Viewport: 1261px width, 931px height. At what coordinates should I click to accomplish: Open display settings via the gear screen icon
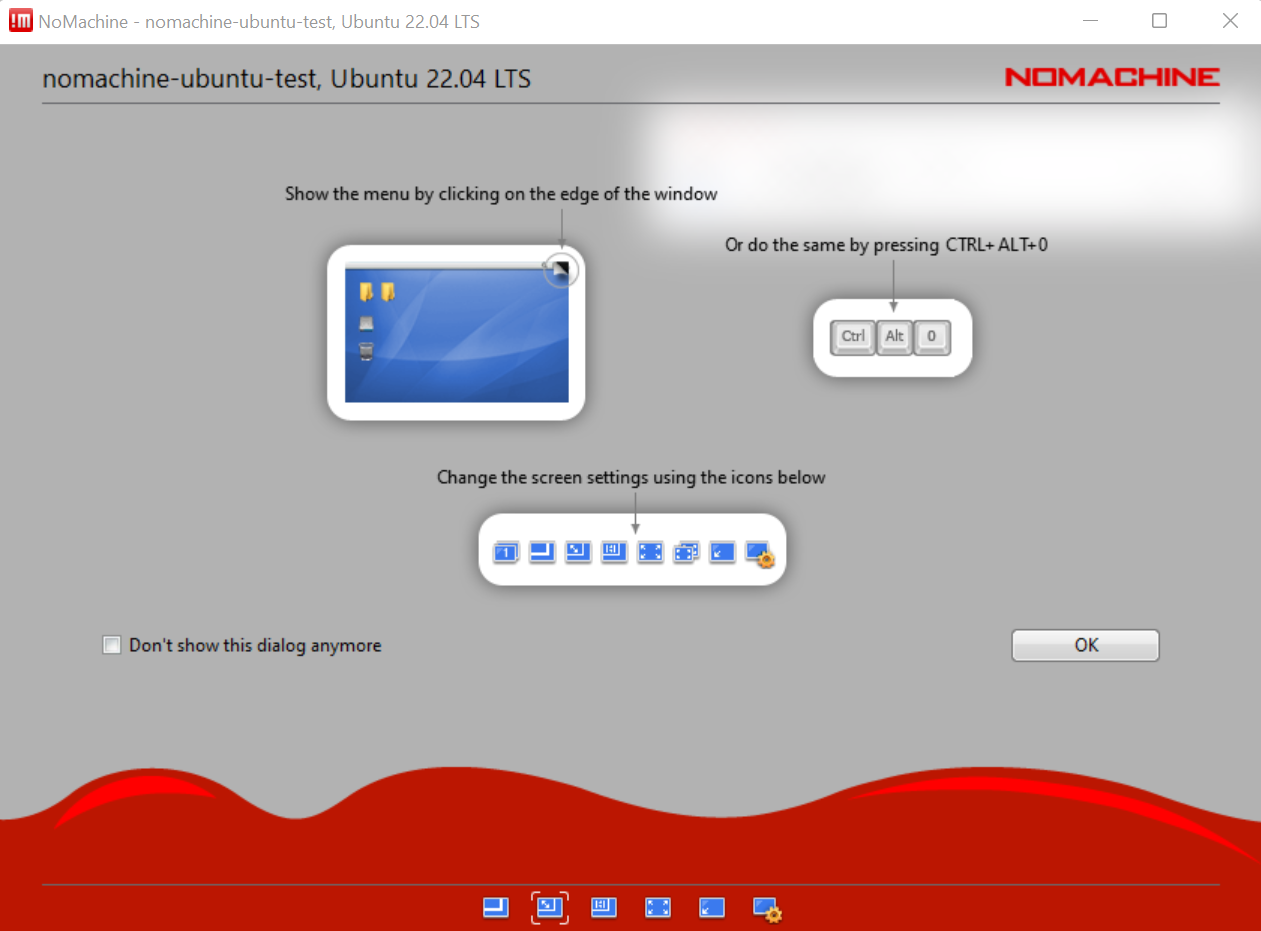pyautogui.click(x=767, y=908)
